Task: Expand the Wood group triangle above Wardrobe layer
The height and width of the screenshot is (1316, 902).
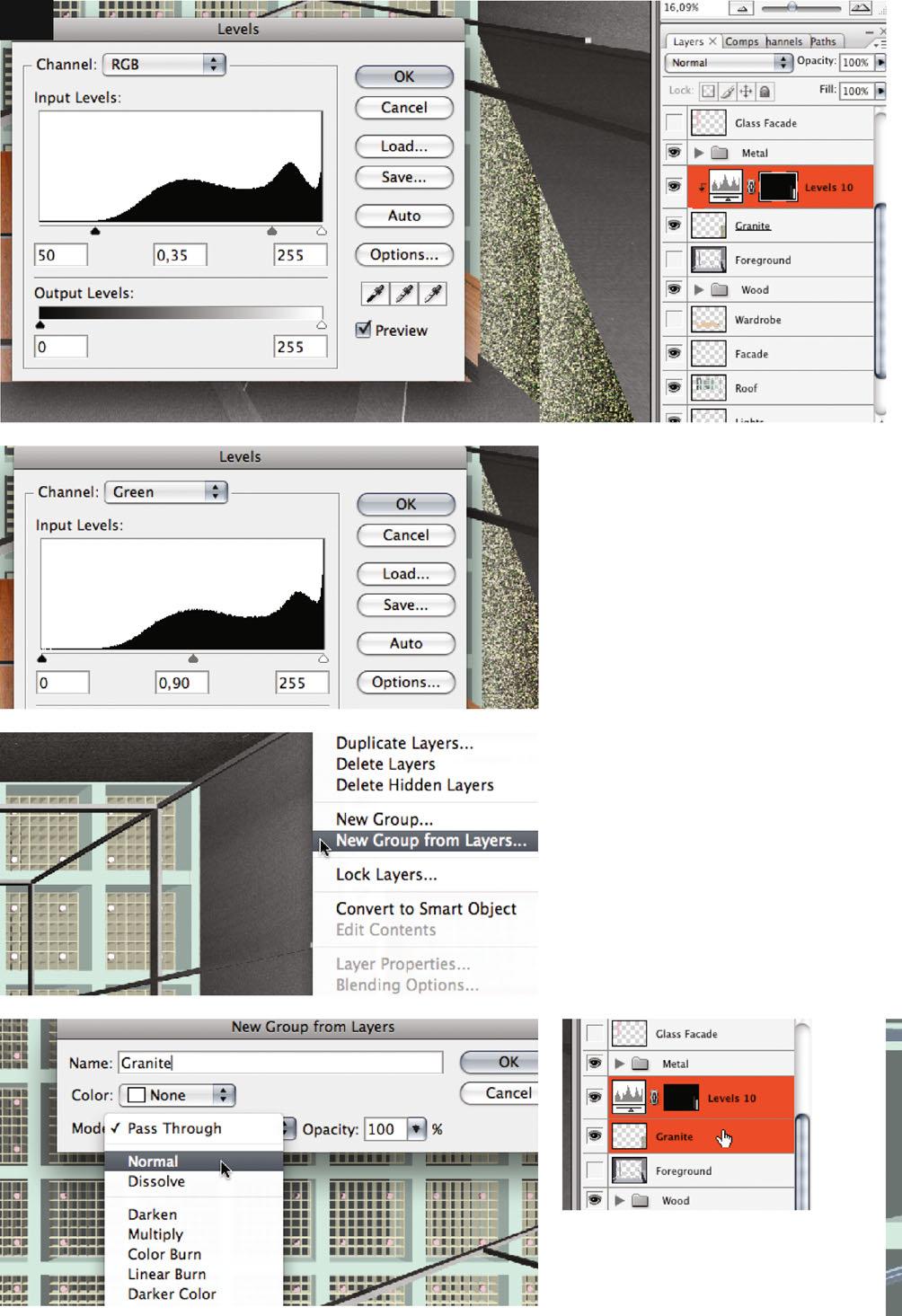Action: click(699, 289)
